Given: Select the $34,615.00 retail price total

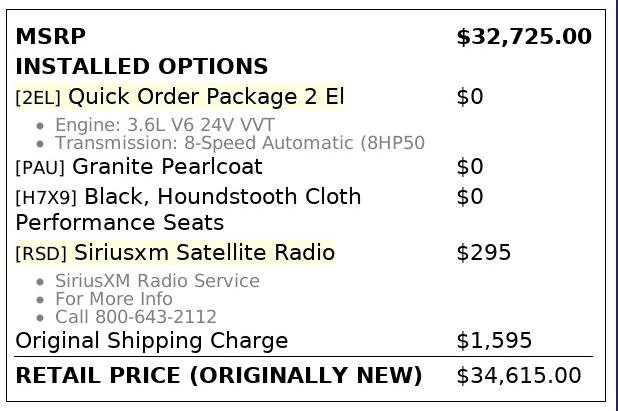Looking at the screenshot, I should pos(518,376).
